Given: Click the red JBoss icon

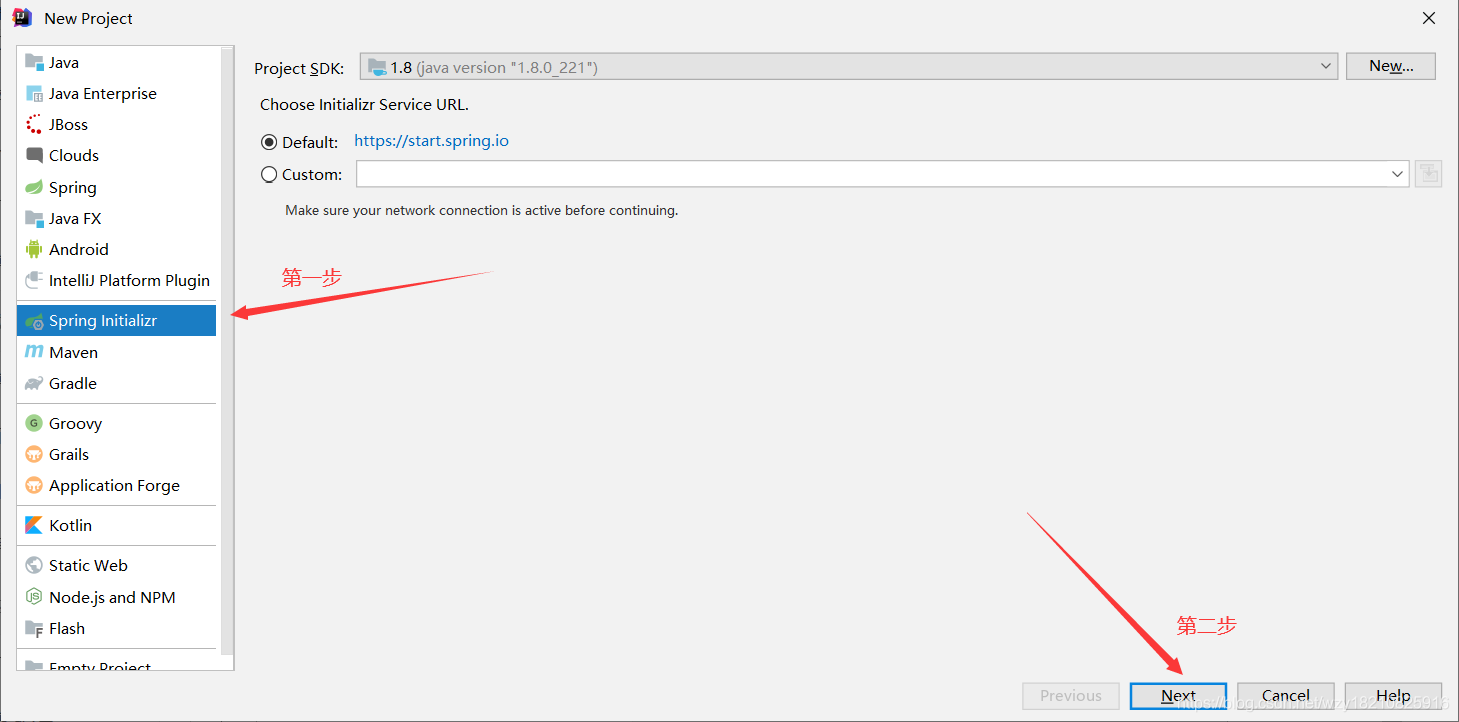Looking at the screenshot, I should [34, 124].
